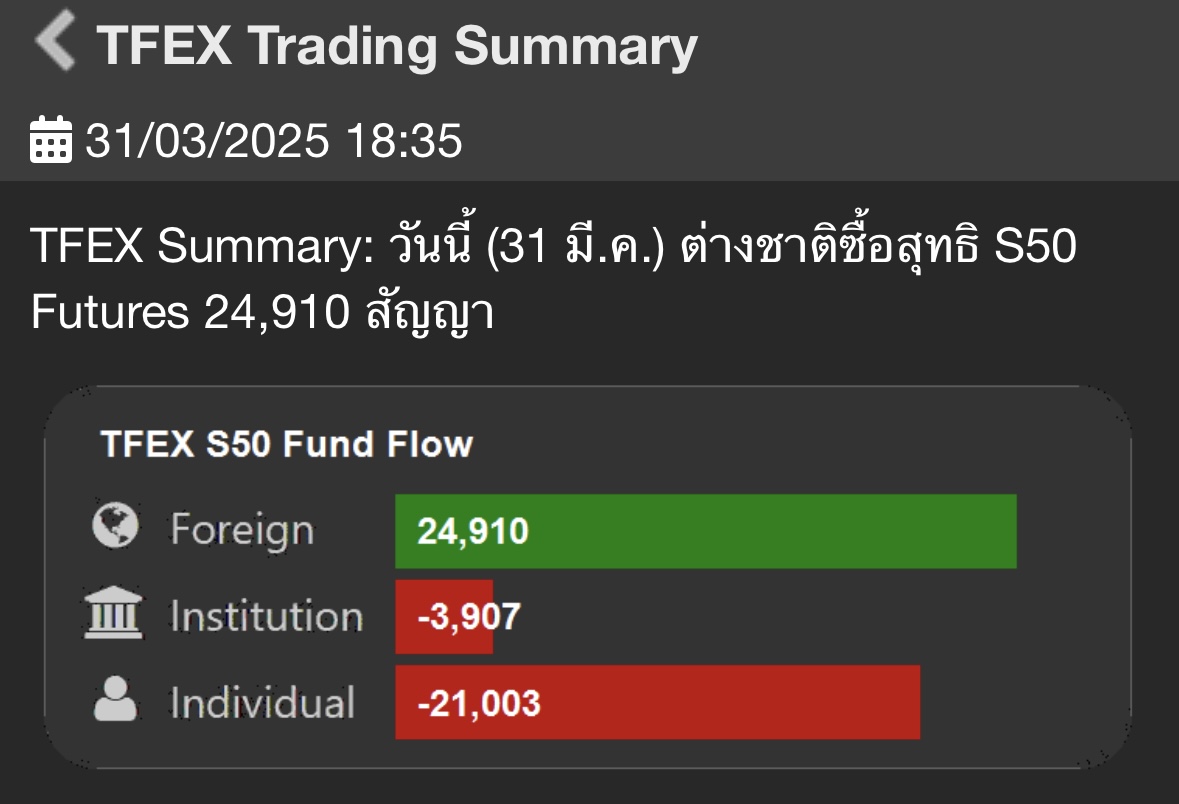Click the -3,907 value label
1179x804 pixels.
469,617
